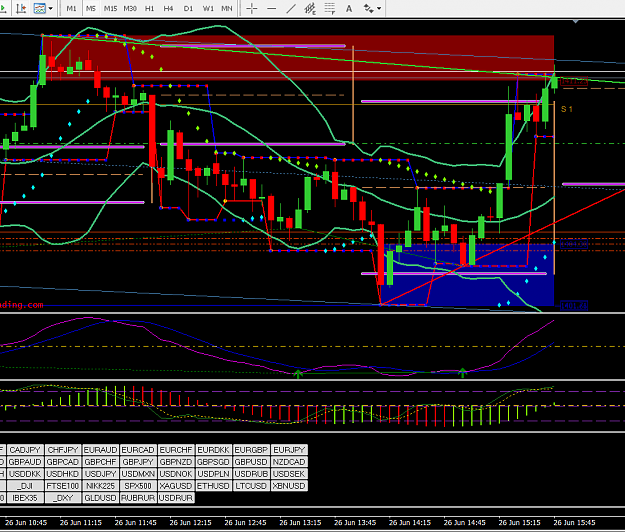Select the crosshair cursor tool
This screenshot has width=625, height=532.
click(252, 8)
